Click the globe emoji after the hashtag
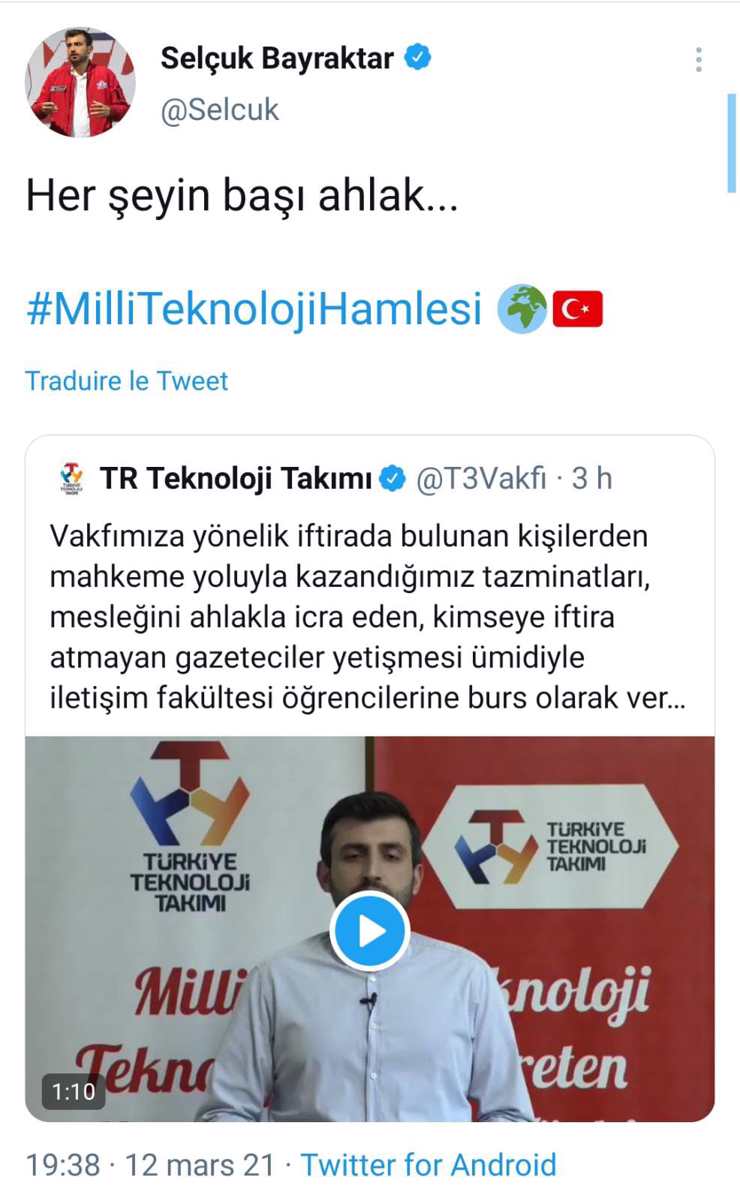 tap(522, 309)
